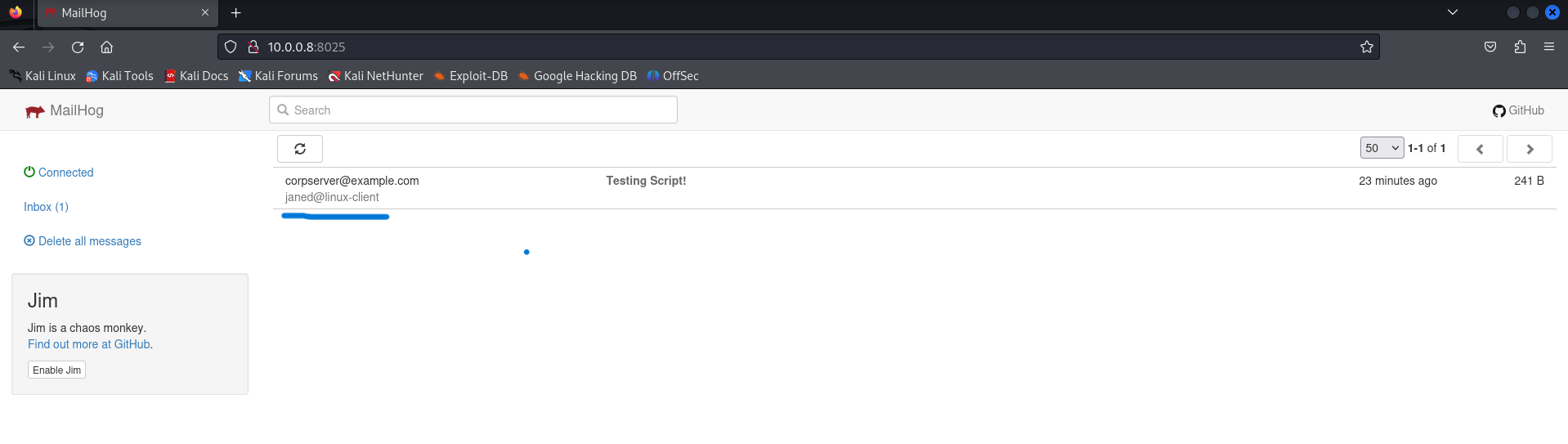Bookmark this page with star icon
Screen dimensions: 1568x444
coord(1366,47)
